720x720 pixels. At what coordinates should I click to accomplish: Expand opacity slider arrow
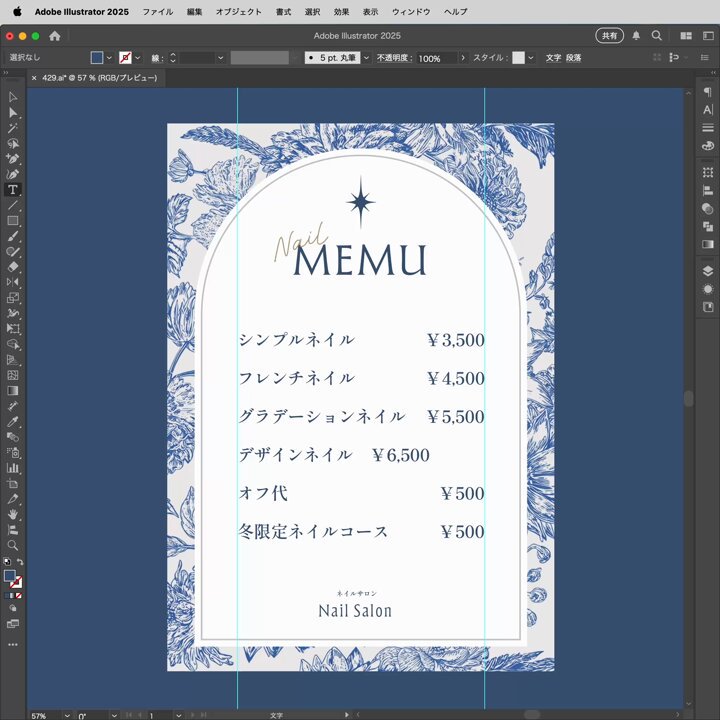point(463,58)
